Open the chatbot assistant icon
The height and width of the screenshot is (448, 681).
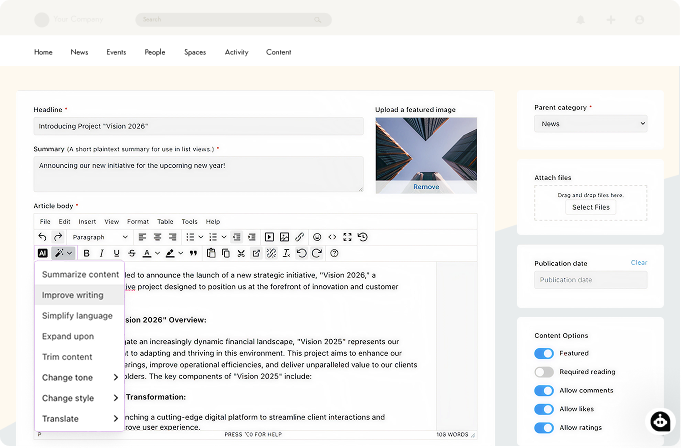(660, 422)
